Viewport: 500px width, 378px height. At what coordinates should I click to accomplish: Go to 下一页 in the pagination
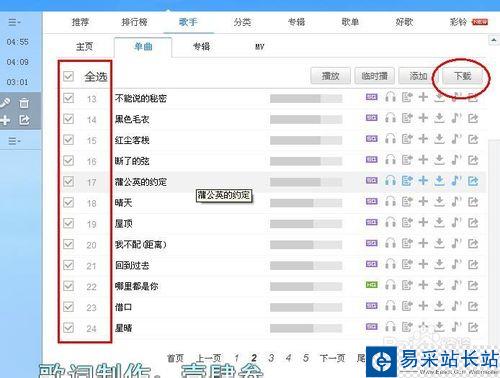pyautogui.click(x=332, y=358)
